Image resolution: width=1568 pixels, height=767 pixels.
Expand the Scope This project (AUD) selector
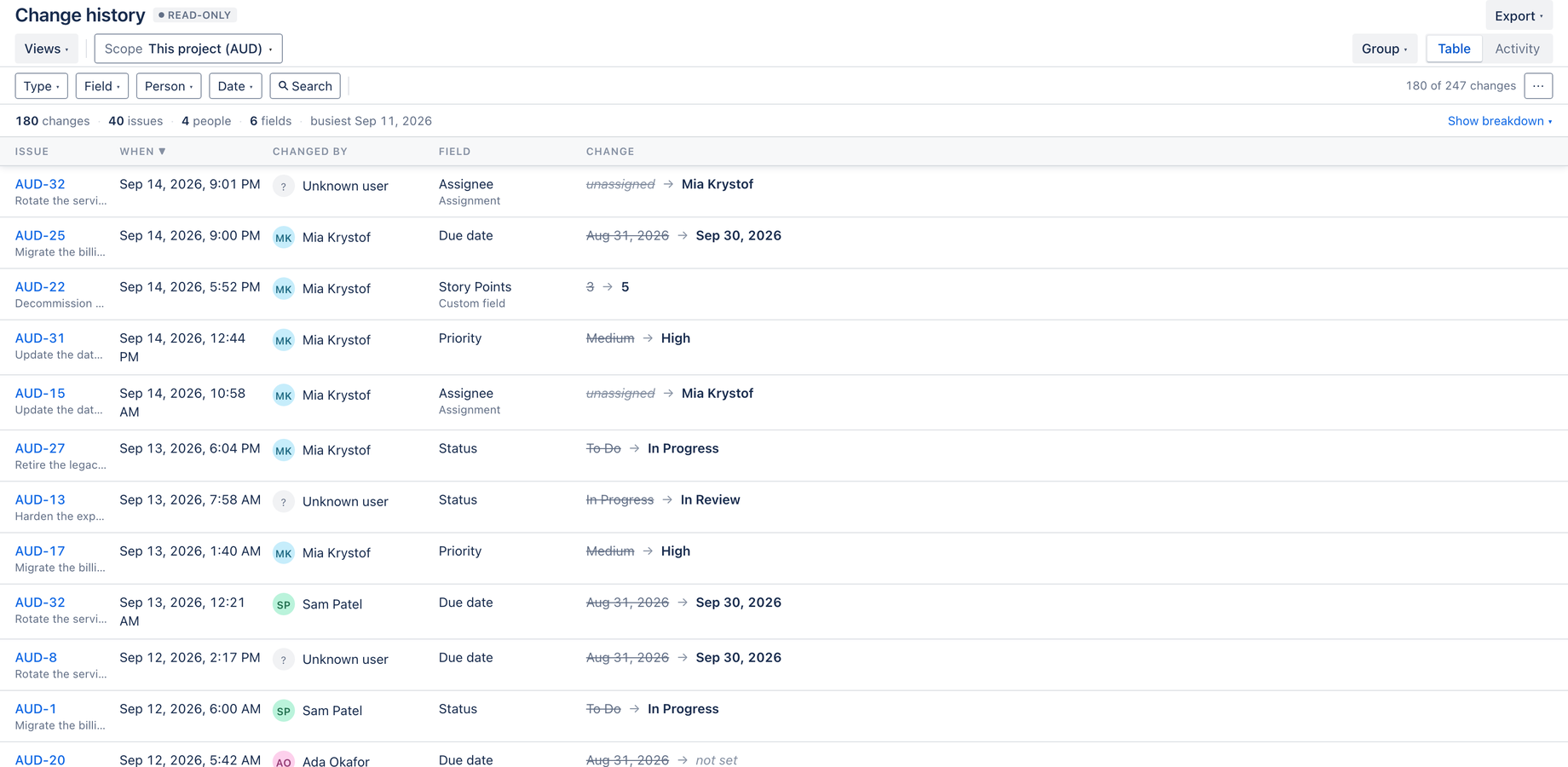click(188, 49)
